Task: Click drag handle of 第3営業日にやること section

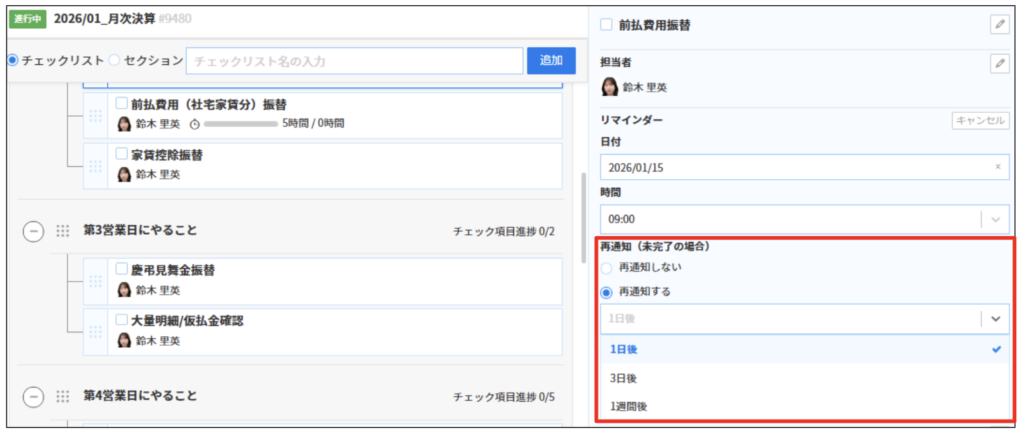Action: point(63,231)
